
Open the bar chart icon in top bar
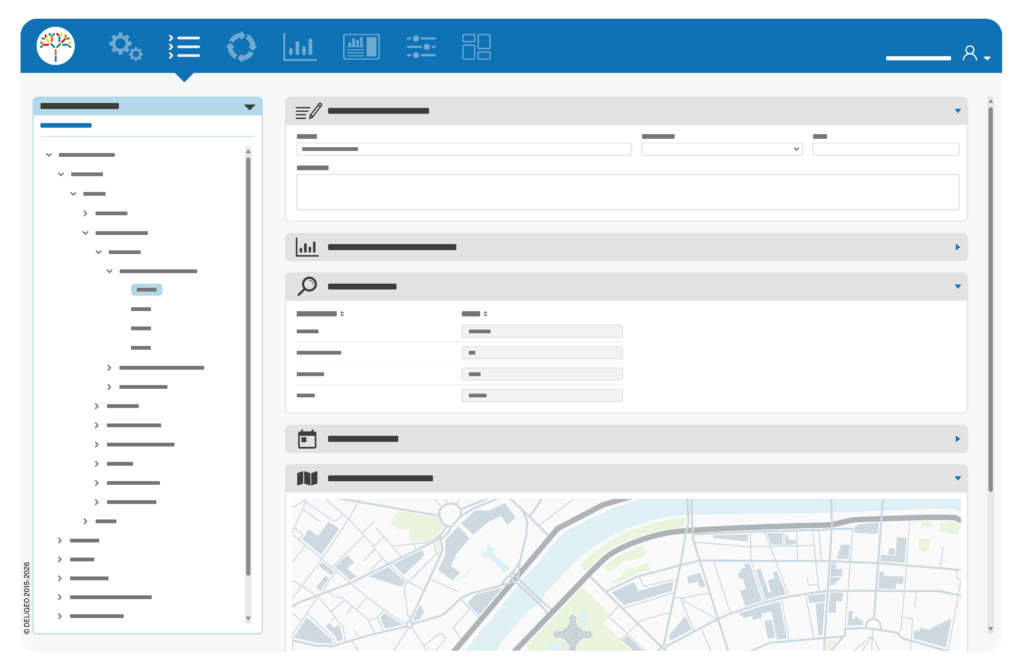click(x=300, y=47)
